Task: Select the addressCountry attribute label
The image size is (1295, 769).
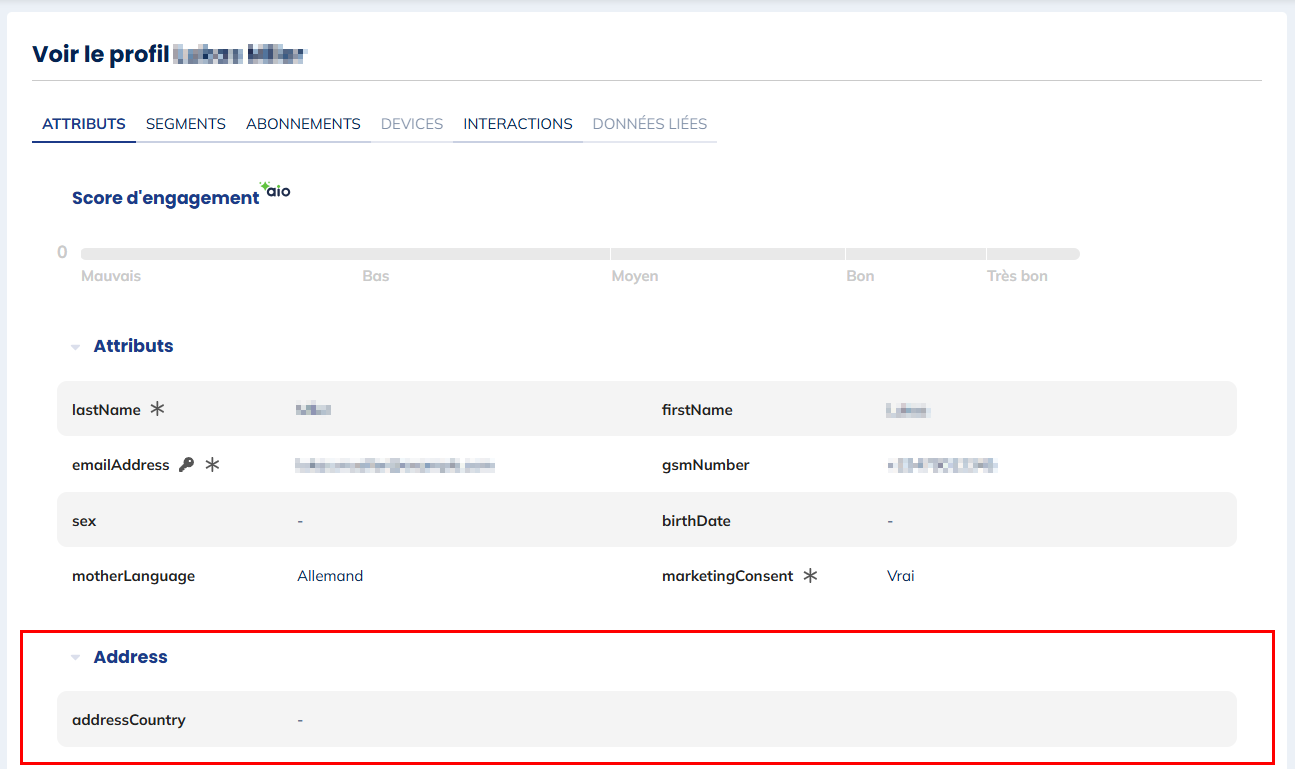Action: point(129,720)
